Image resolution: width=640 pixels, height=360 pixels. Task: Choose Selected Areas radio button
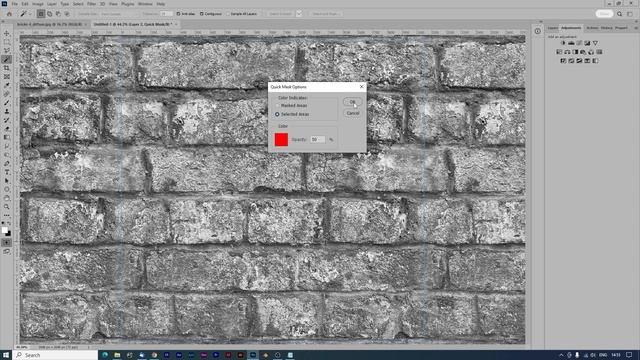[277, 114]
